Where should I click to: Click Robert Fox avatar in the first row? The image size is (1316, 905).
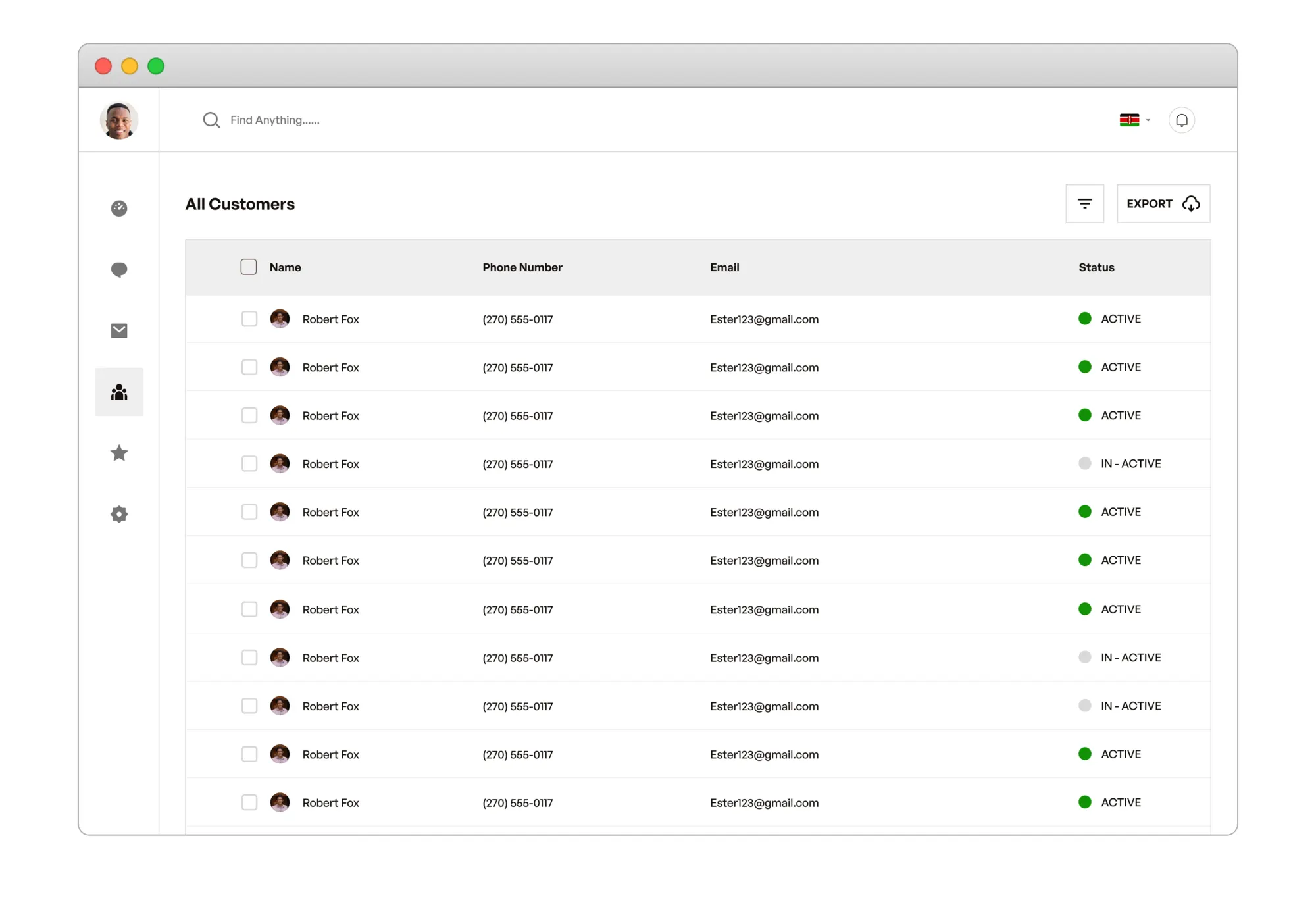pyautogui.click(x=280, y=319)
